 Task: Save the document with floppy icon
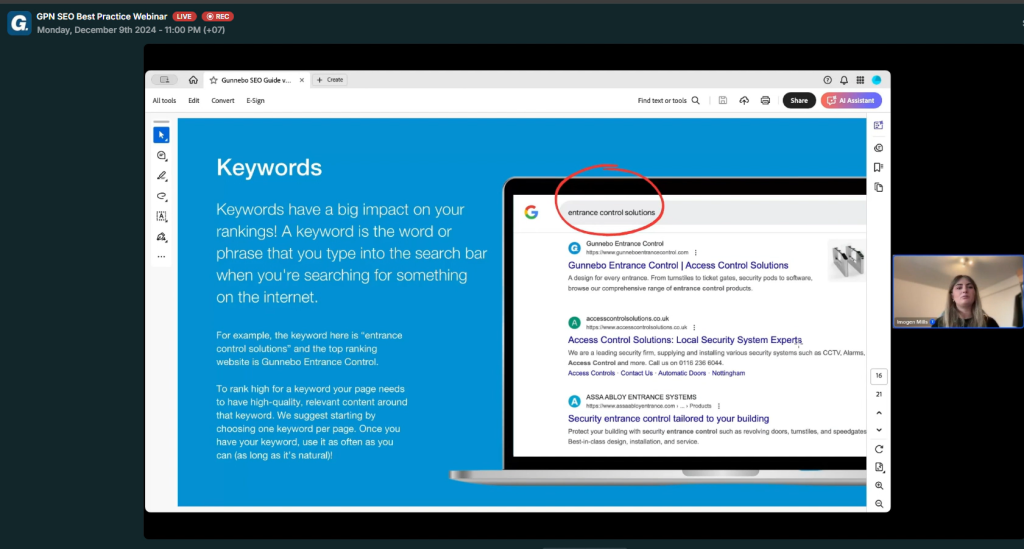723,101
